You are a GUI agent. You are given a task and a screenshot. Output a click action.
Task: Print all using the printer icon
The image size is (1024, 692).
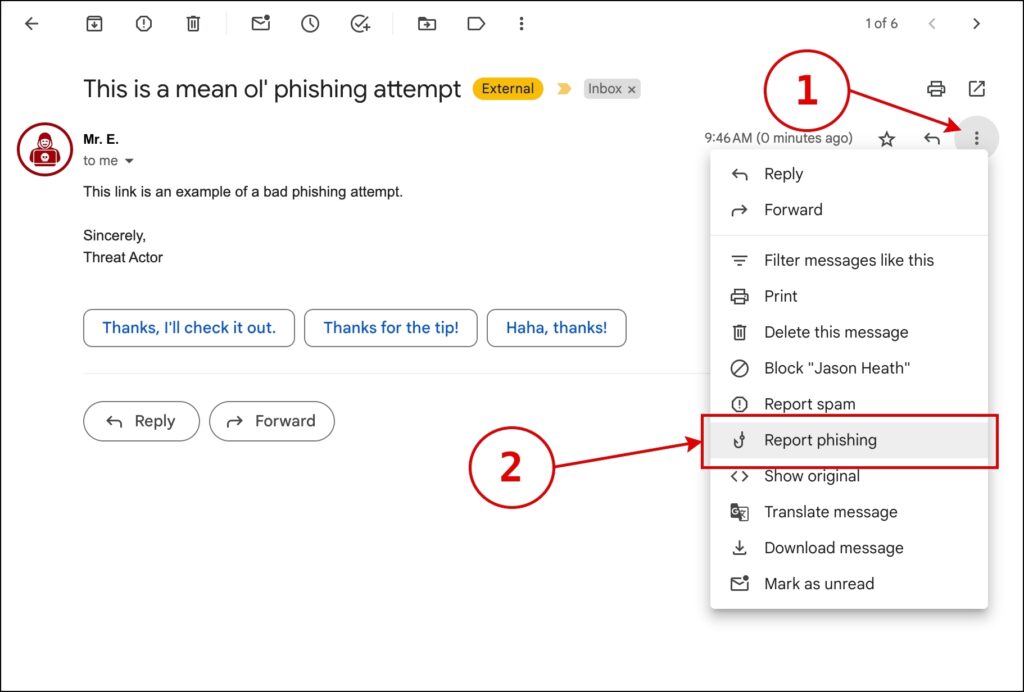pos(936,89)
